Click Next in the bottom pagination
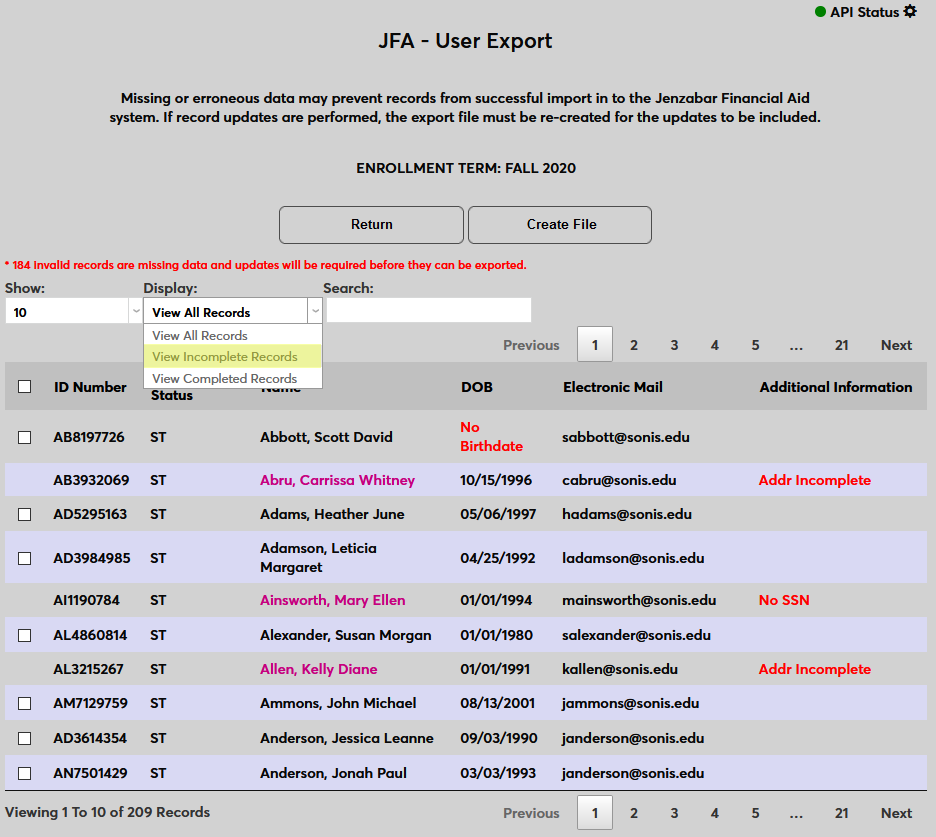 896,813
